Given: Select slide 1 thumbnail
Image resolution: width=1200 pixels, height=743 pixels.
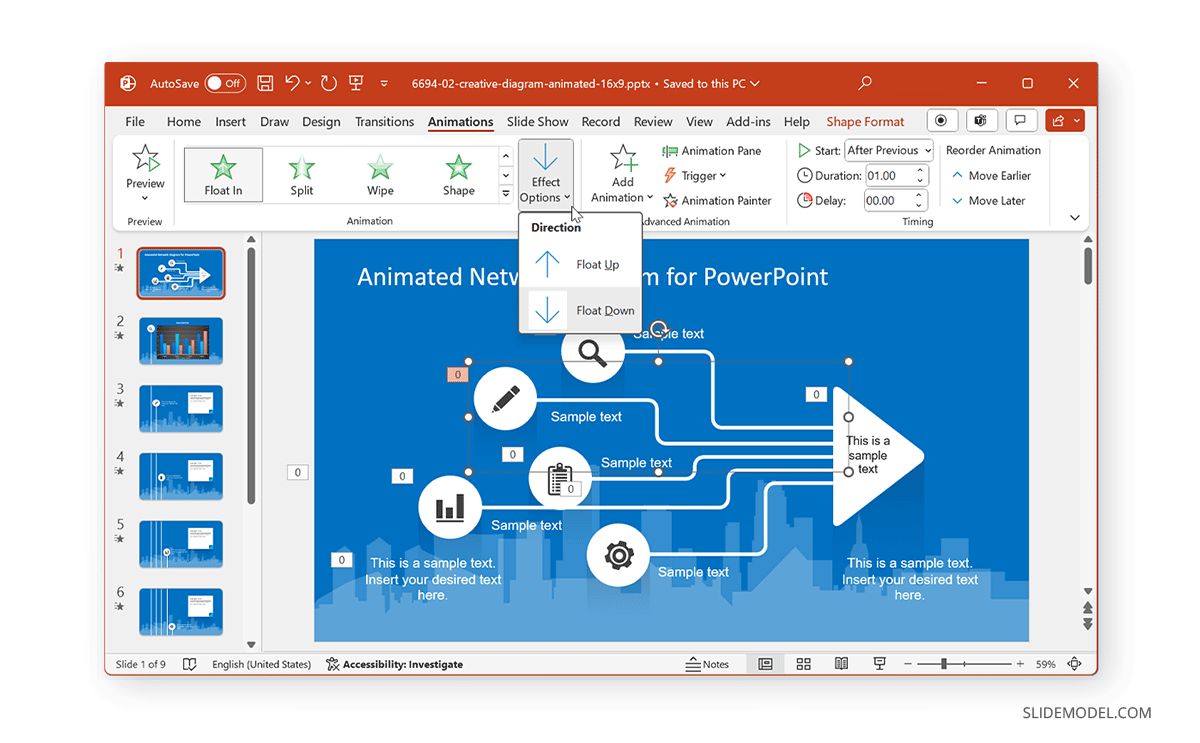Looking at the screenshot, I should pos(181,273).
